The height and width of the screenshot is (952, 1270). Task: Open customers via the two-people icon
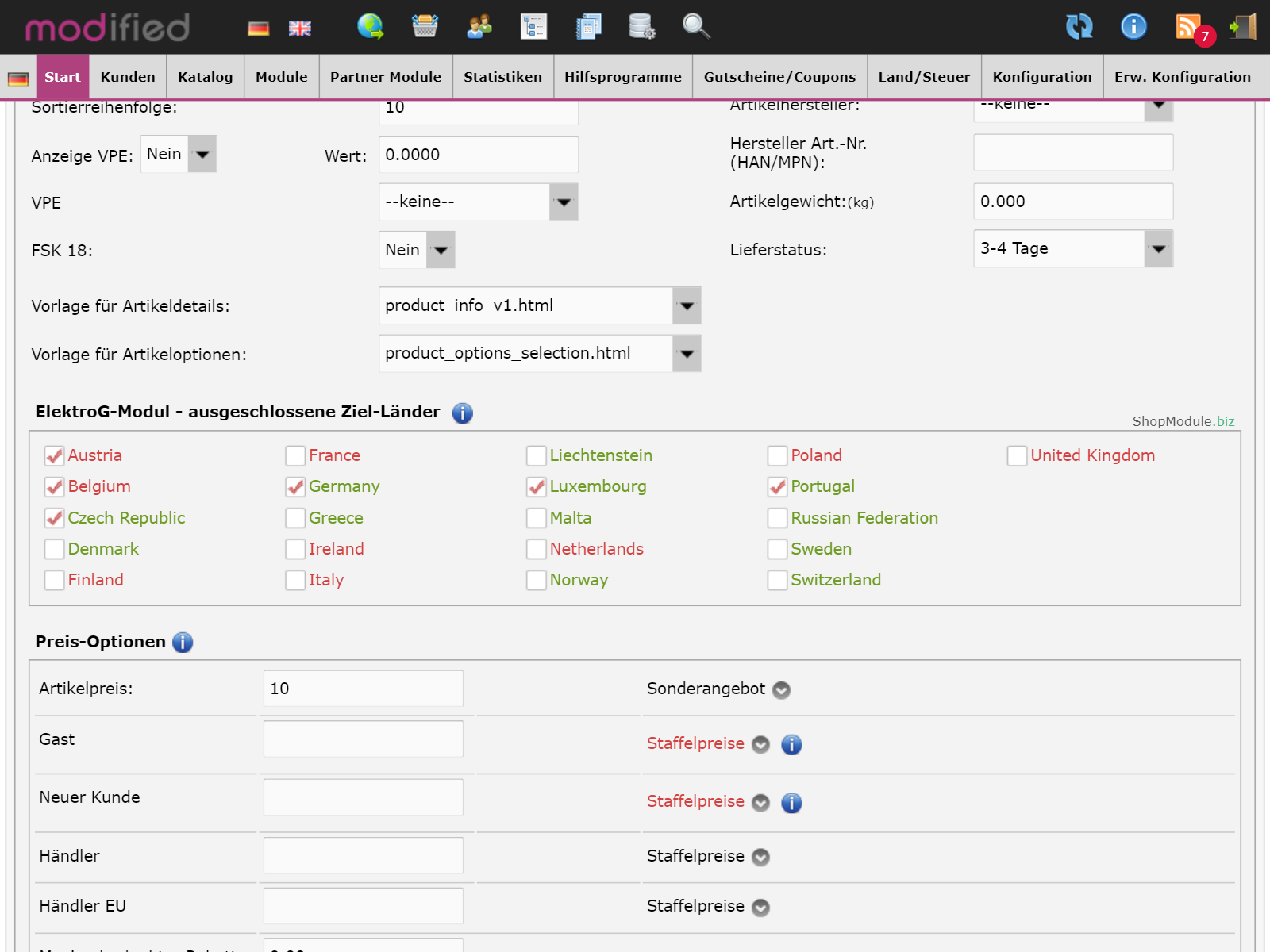(479, 27)
